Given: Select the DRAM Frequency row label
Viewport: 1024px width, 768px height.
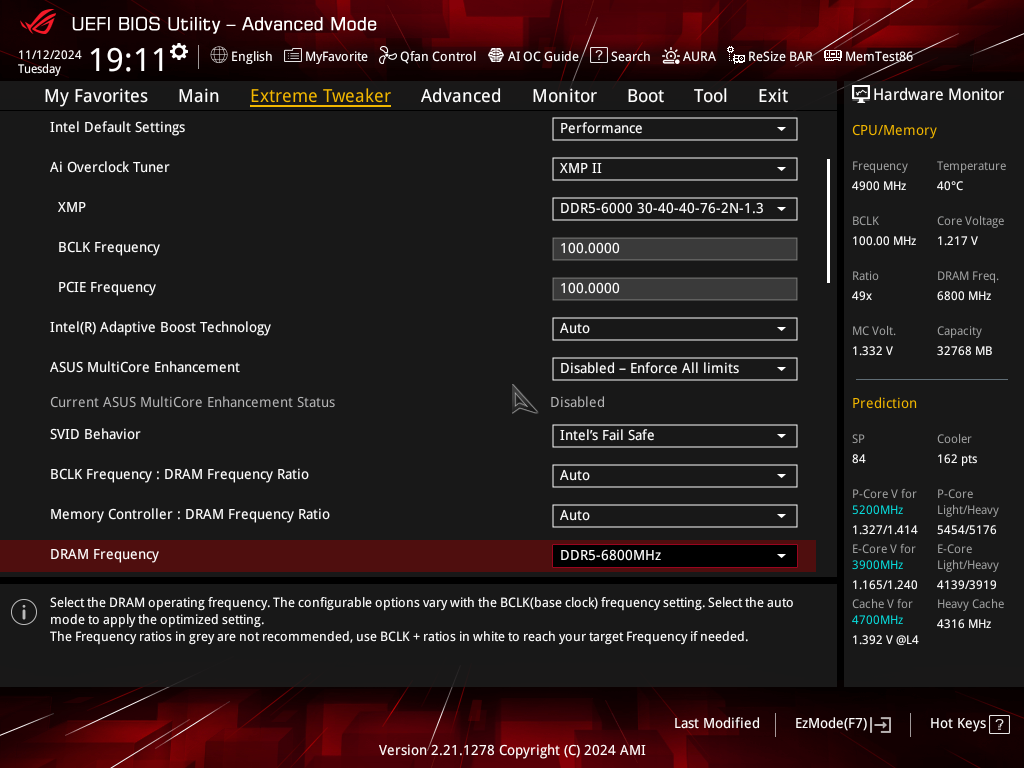Looking at the screenshot, I should click(104, 554).
